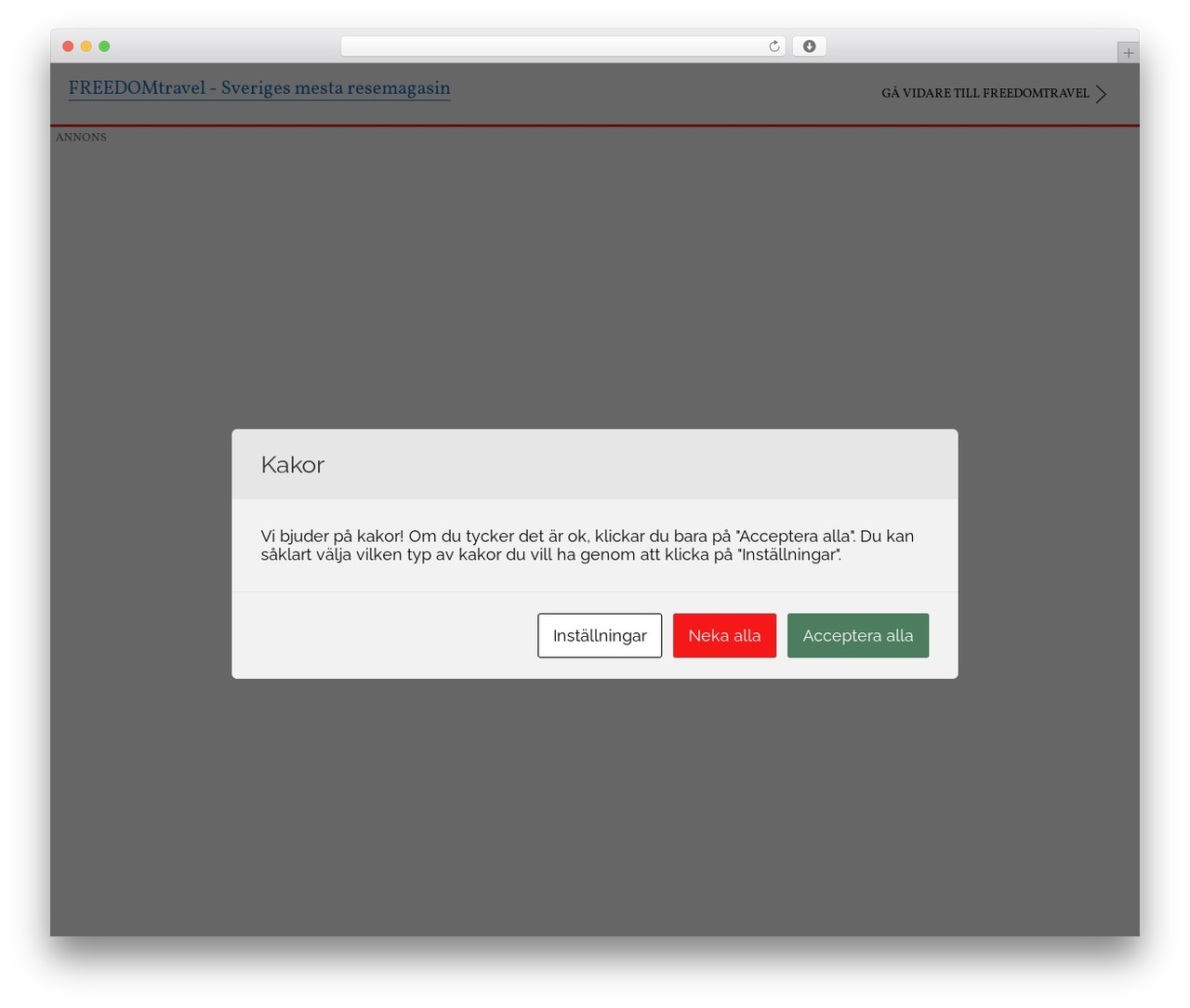Click the cookie text starting "Vi bjuder på kakor!"
The width and height of the screenshot is (1190, 1008).
pos(588,545)
